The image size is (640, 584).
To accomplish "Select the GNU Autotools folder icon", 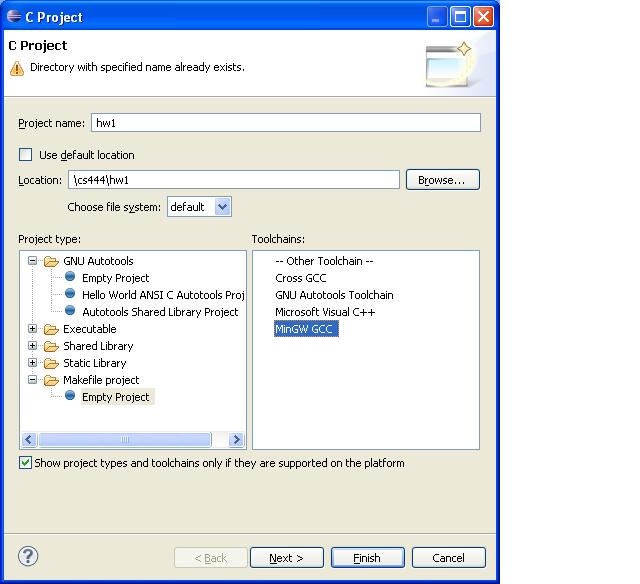I will coord(51,262).
